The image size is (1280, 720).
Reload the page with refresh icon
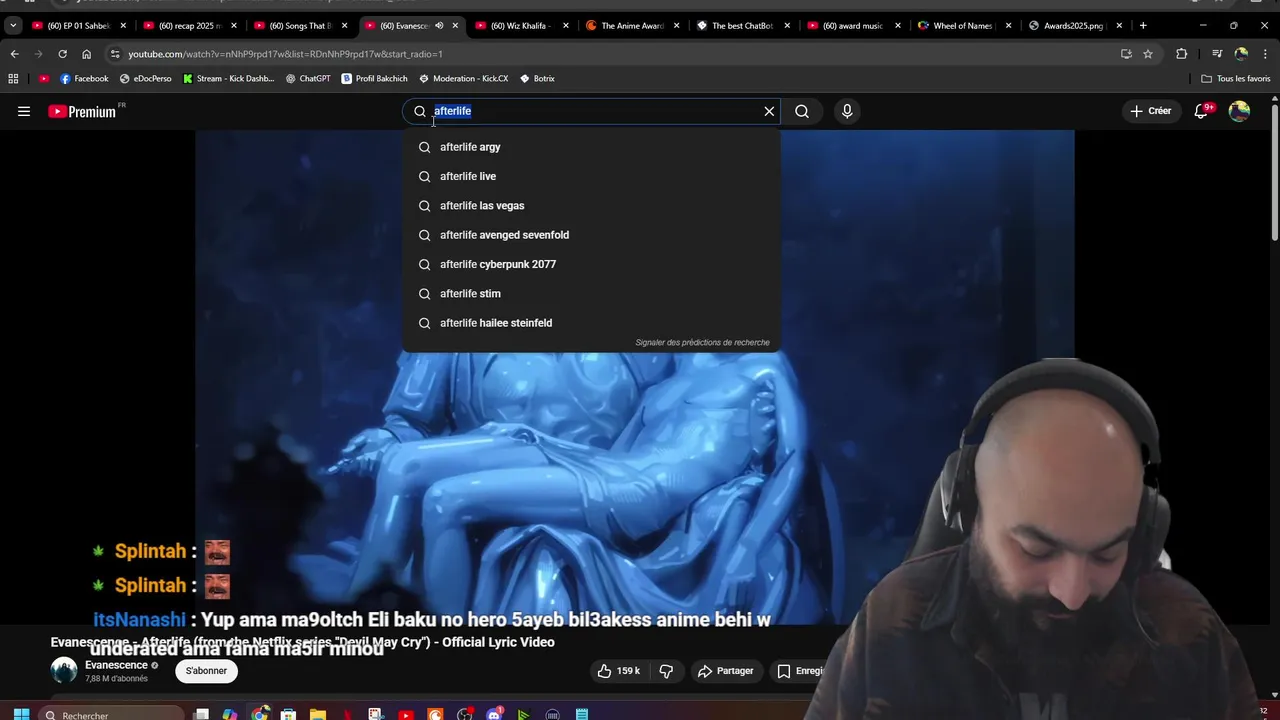pos(62,54)
